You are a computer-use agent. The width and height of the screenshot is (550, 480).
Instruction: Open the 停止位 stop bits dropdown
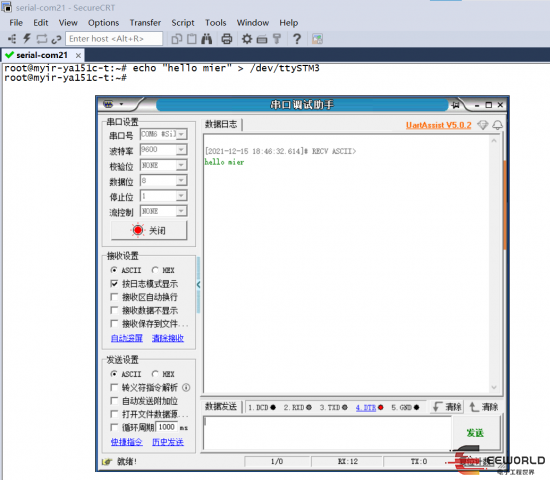(181, 196)
